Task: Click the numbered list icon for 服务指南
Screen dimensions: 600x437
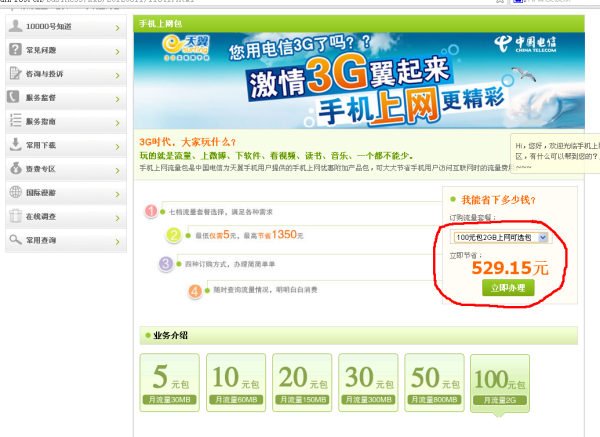Action: tap(15, 120)
